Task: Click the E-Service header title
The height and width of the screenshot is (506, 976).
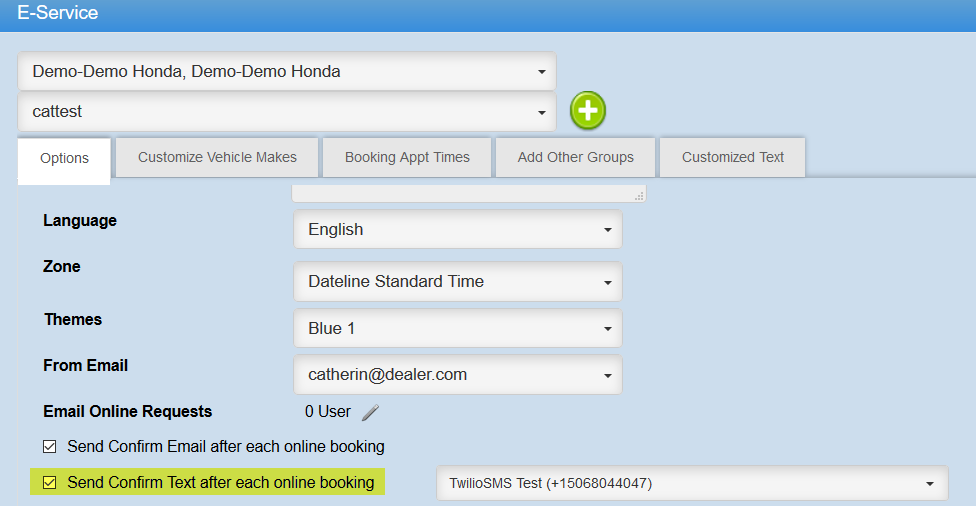Action: pyautogui.click(x=57, y=14)
